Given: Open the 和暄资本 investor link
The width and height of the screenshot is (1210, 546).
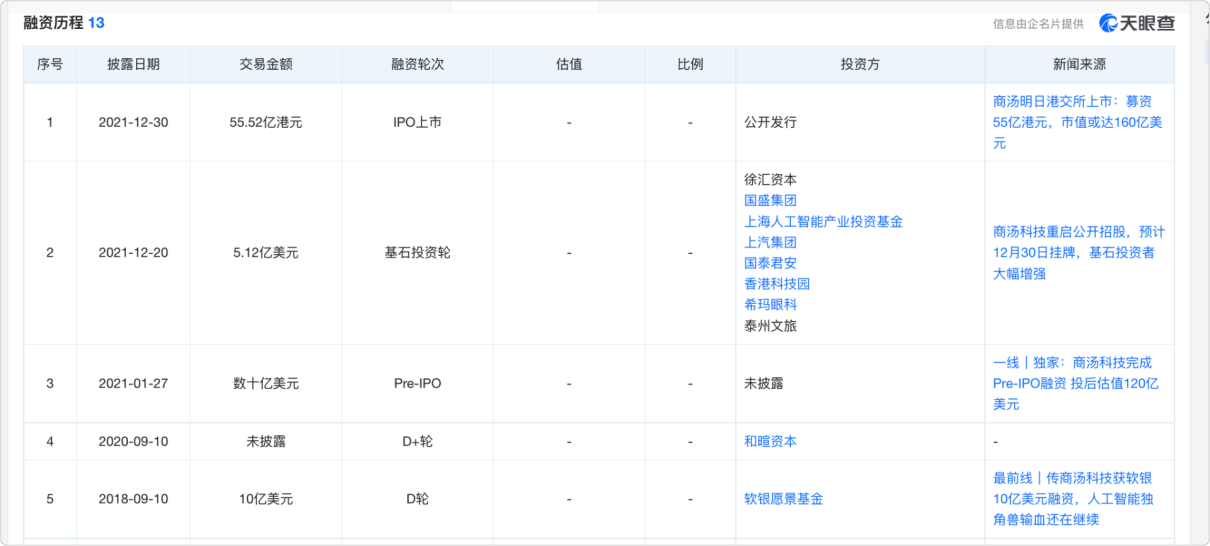Looking at the screenshot, I should [770, 441].
